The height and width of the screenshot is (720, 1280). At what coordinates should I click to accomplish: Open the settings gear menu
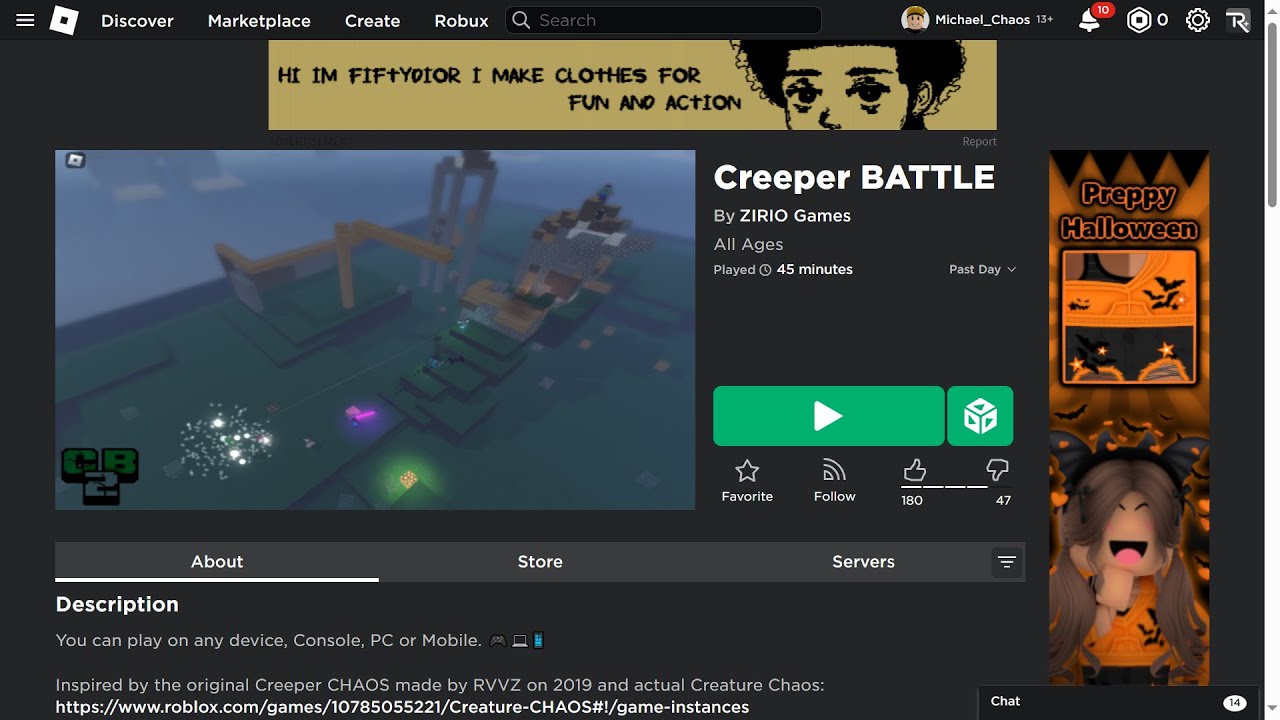coord(1197,20)
